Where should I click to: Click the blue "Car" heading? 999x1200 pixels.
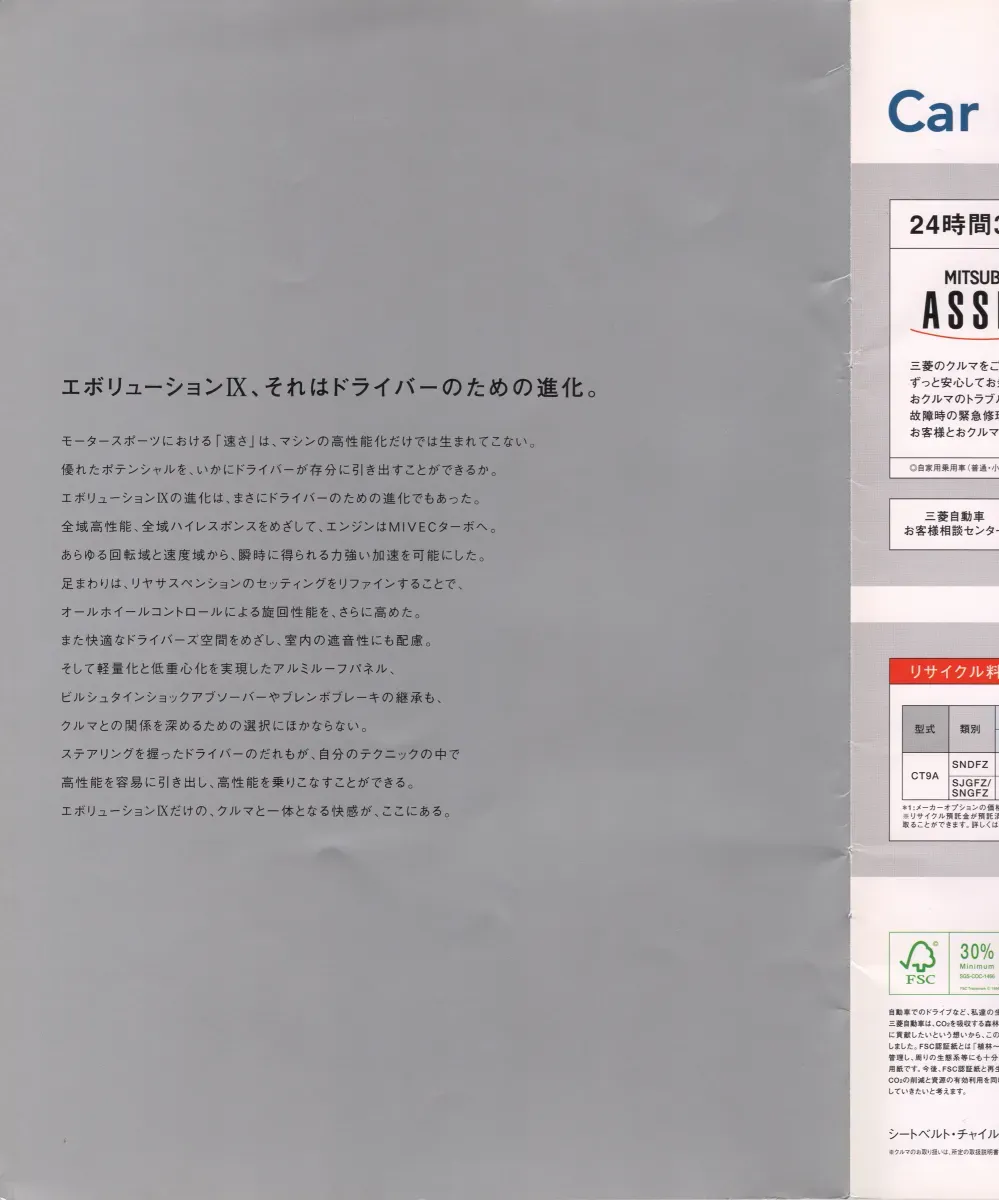click(x=932, y=112)
